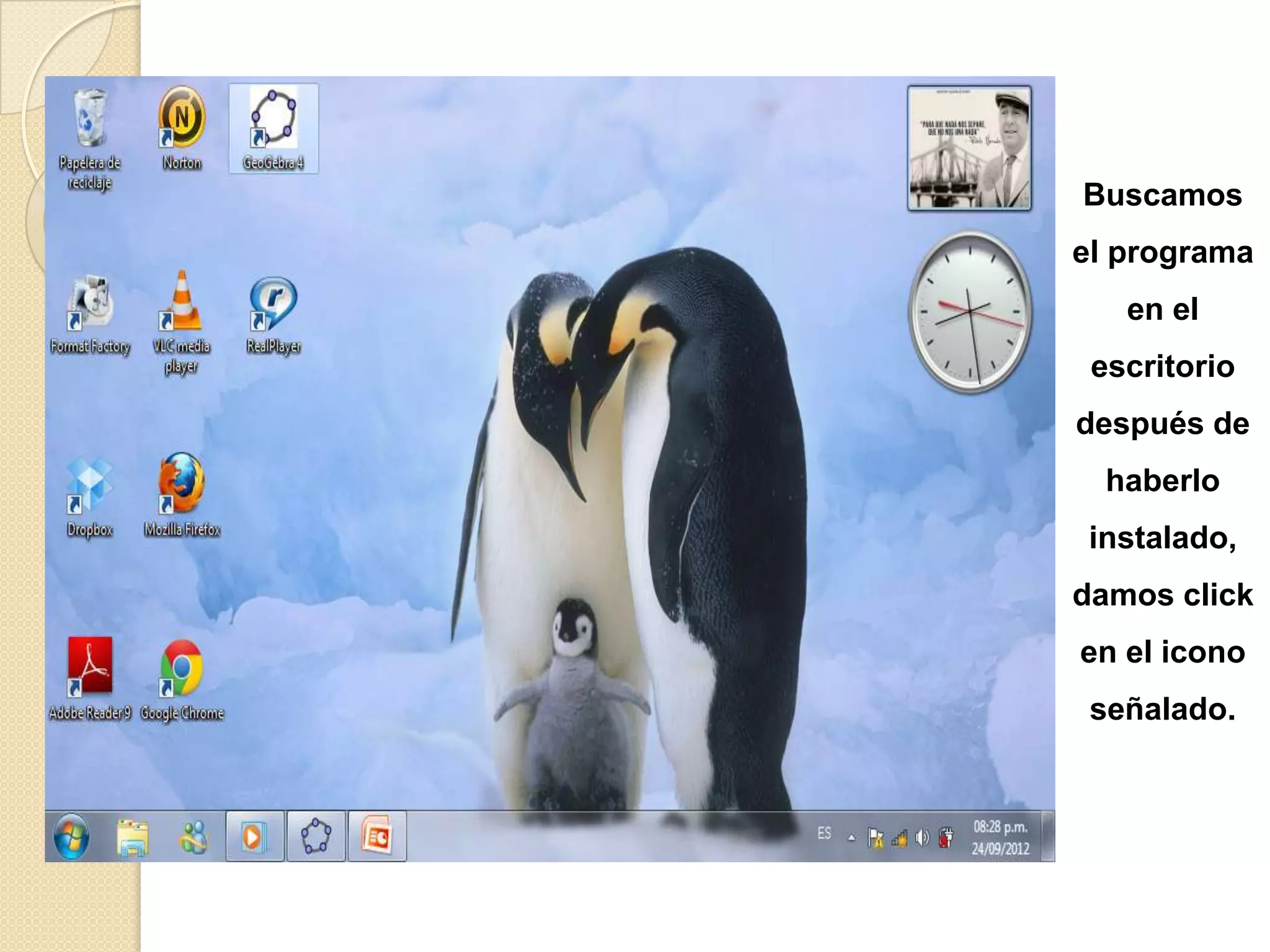Open the Windows Start menu orb
Image resolution: width=1270 pixels, height=952 pixels.
click(x=71, y=837)
